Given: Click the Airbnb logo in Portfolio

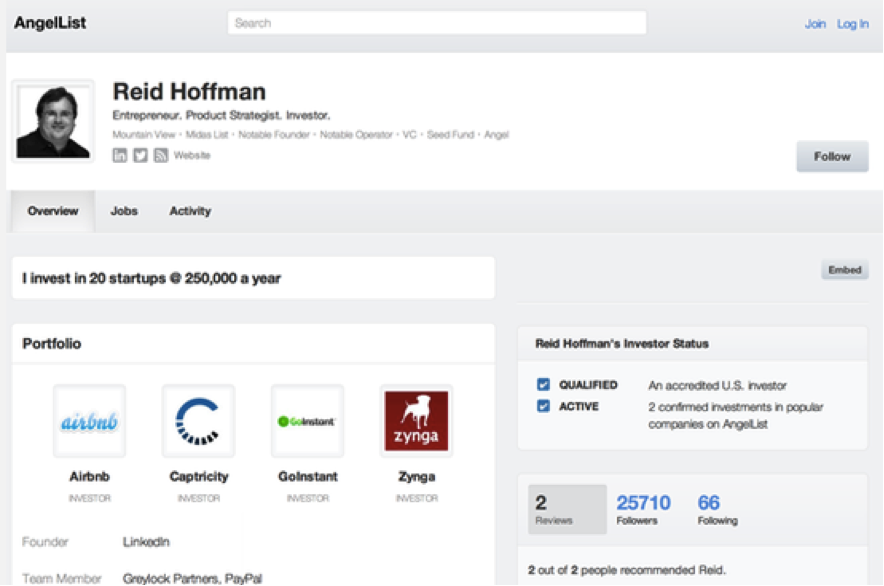Looking at the screenshot, I should (x=90, y=421).
